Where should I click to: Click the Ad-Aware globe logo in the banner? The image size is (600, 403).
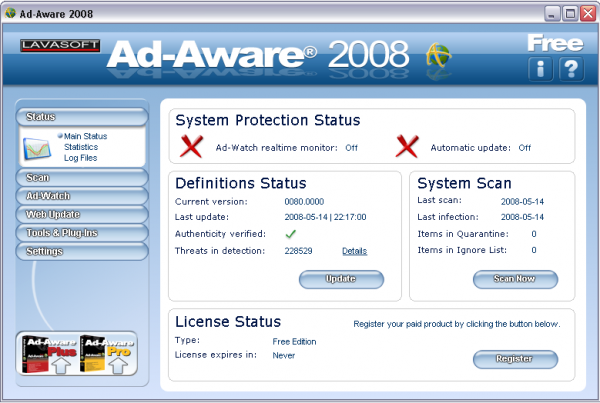(439, 56)
